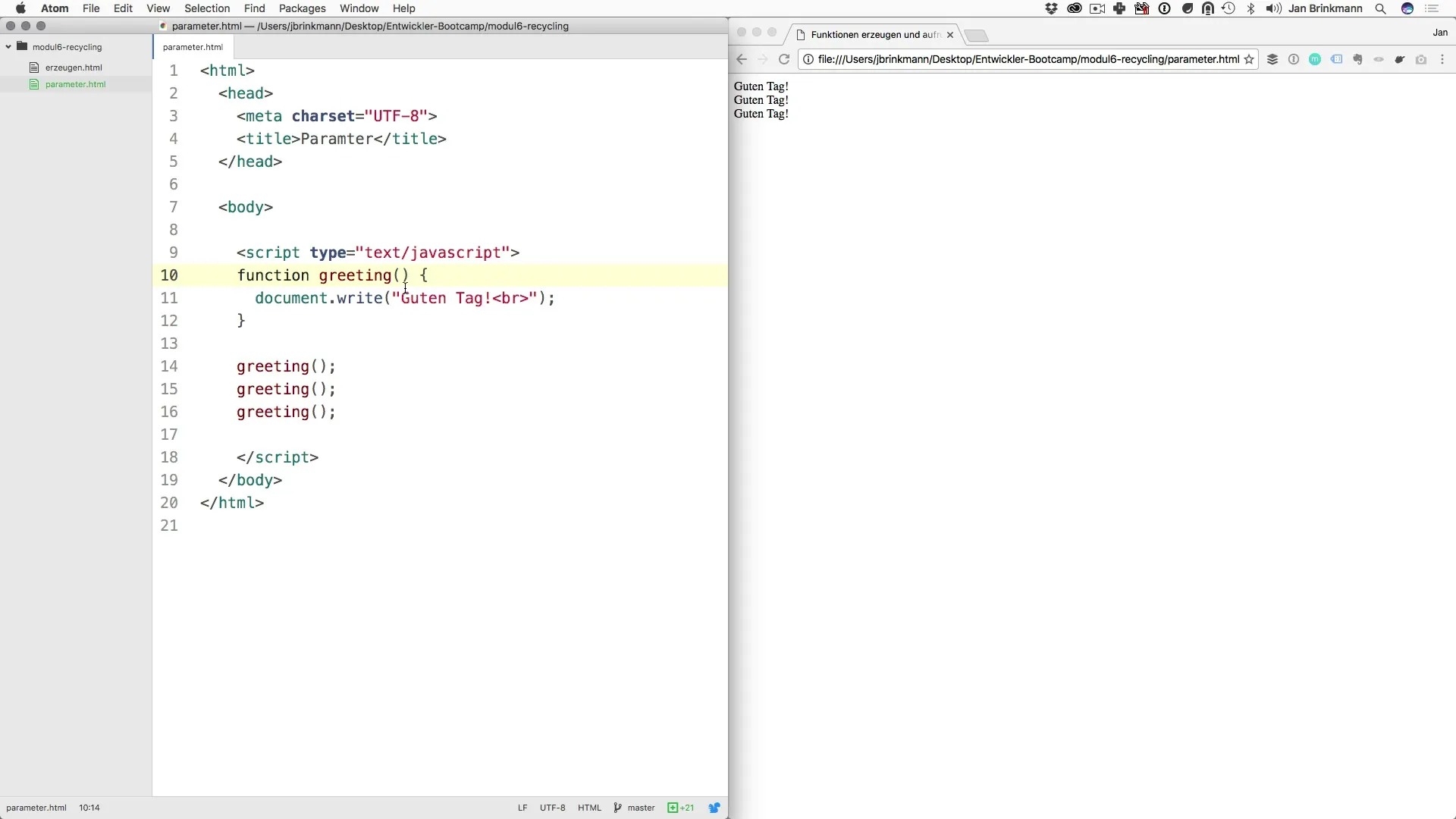This screenshot has width=1456, height=819.
Task: Change the UTF-8 encoding in status bar
Action: point(552,808)
